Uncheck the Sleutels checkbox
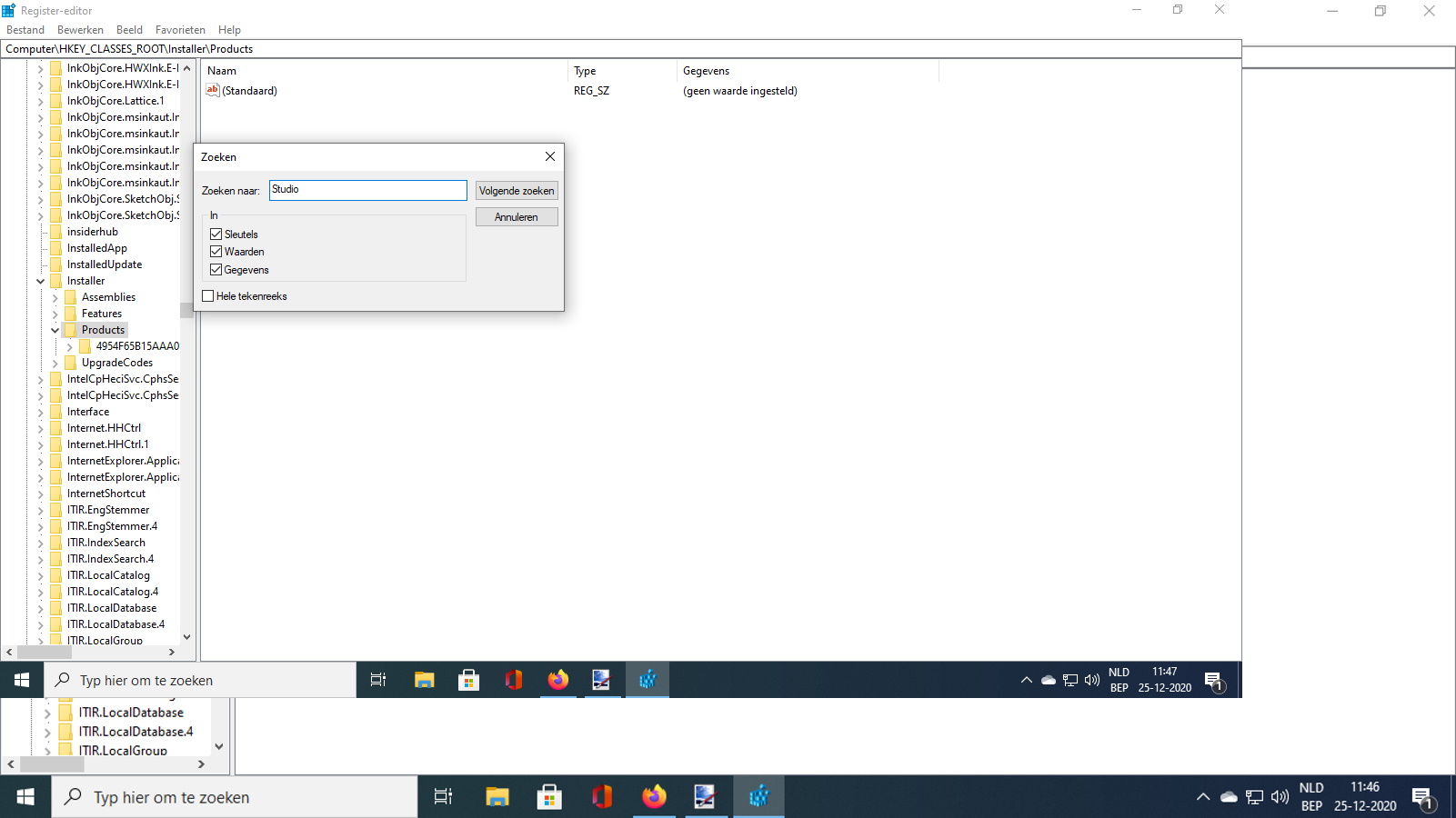The width and height of the screenshot is (1456, 818). [216, 234]
